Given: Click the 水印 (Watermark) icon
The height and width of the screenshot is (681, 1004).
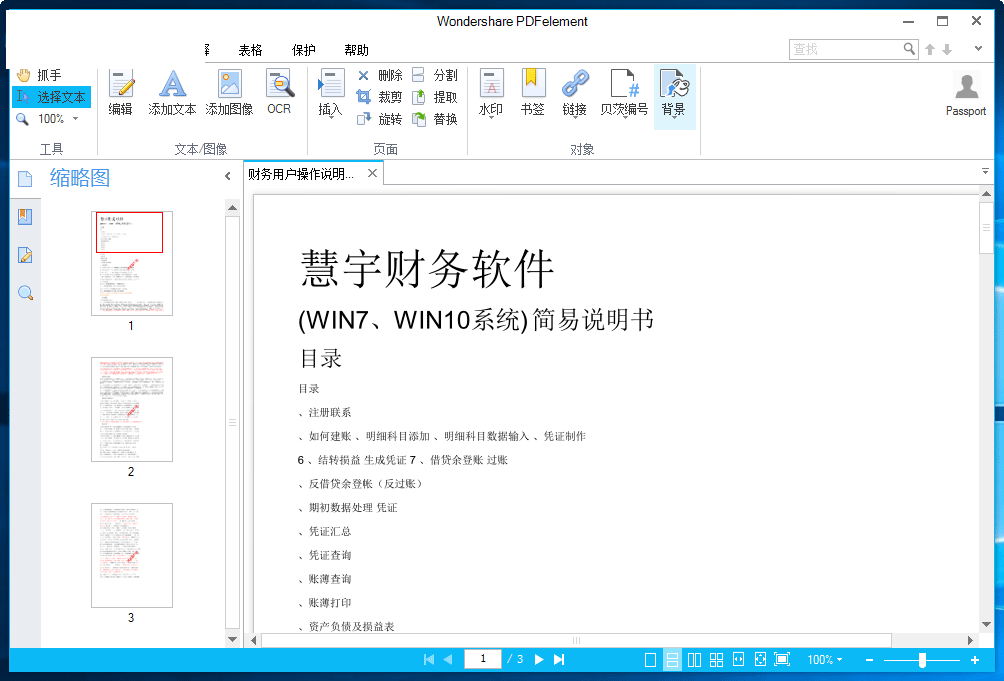Looking at the screenshot, I should click(490, 95).
